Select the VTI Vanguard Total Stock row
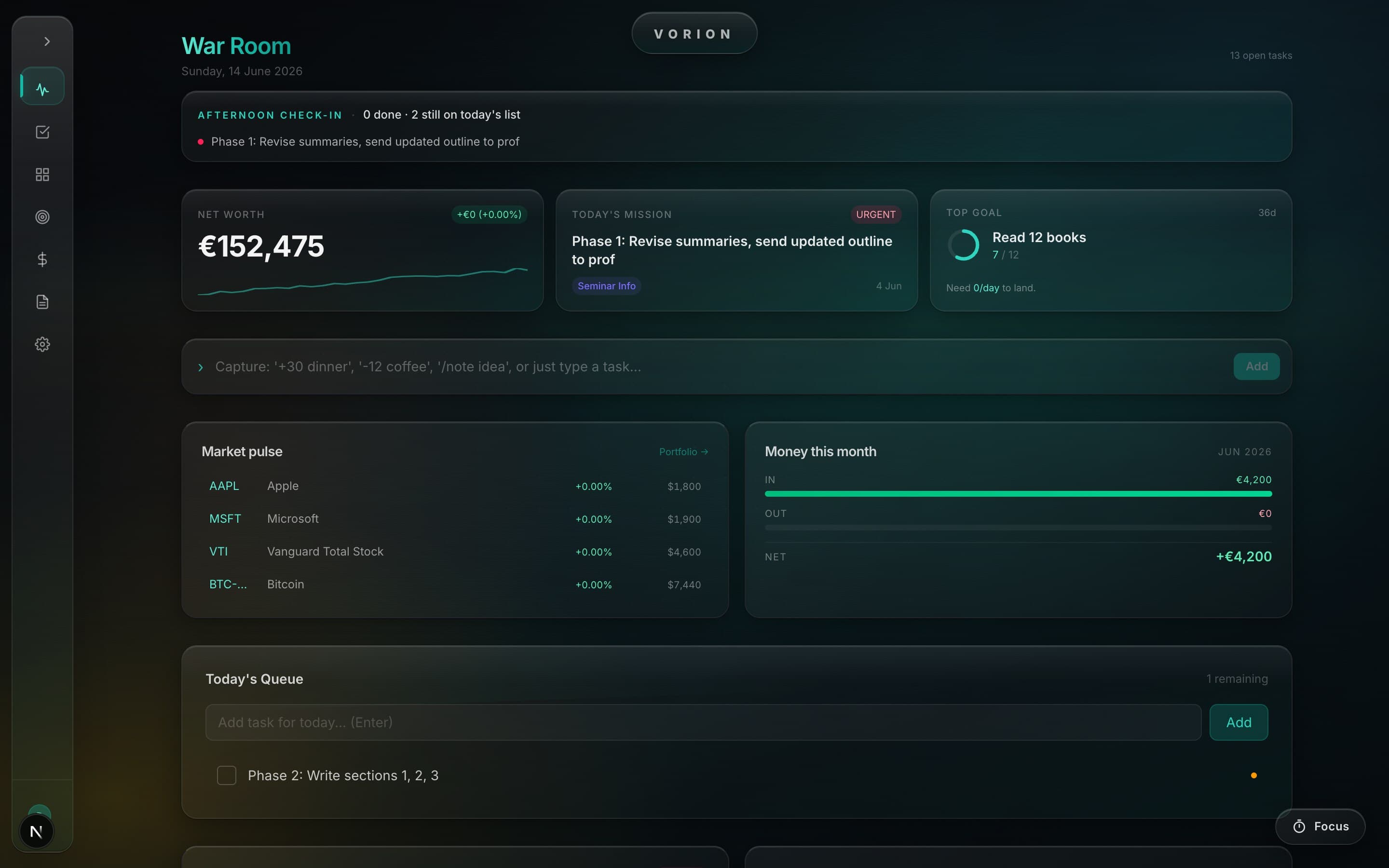The image size is (1389, 868). [455, 552]
